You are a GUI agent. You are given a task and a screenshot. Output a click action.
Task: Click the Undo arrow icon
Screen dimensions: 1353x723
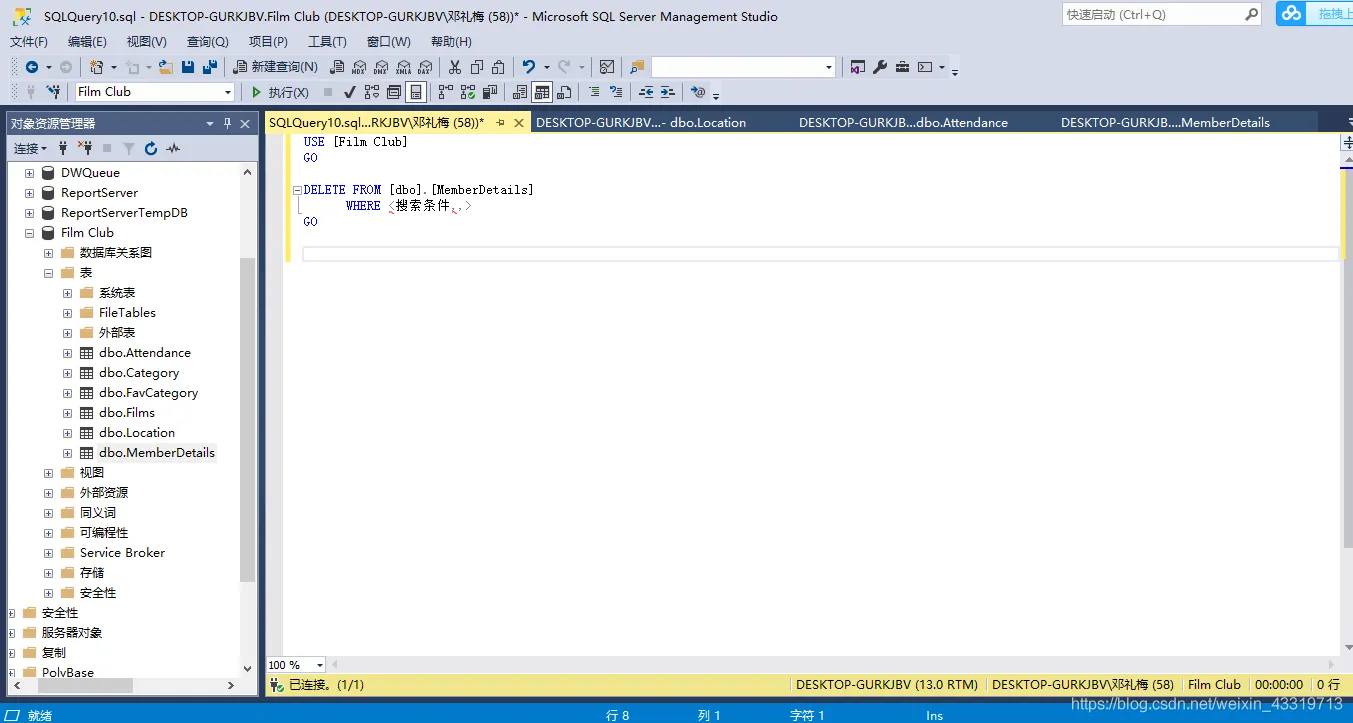pos(529,67)
